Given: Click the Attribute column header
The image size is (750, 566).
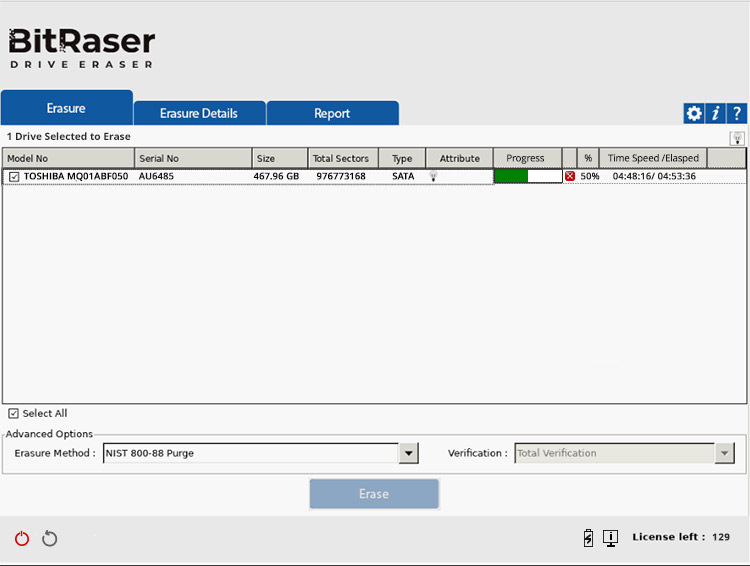Looking at the screenshot, I should tap(459, 158).
